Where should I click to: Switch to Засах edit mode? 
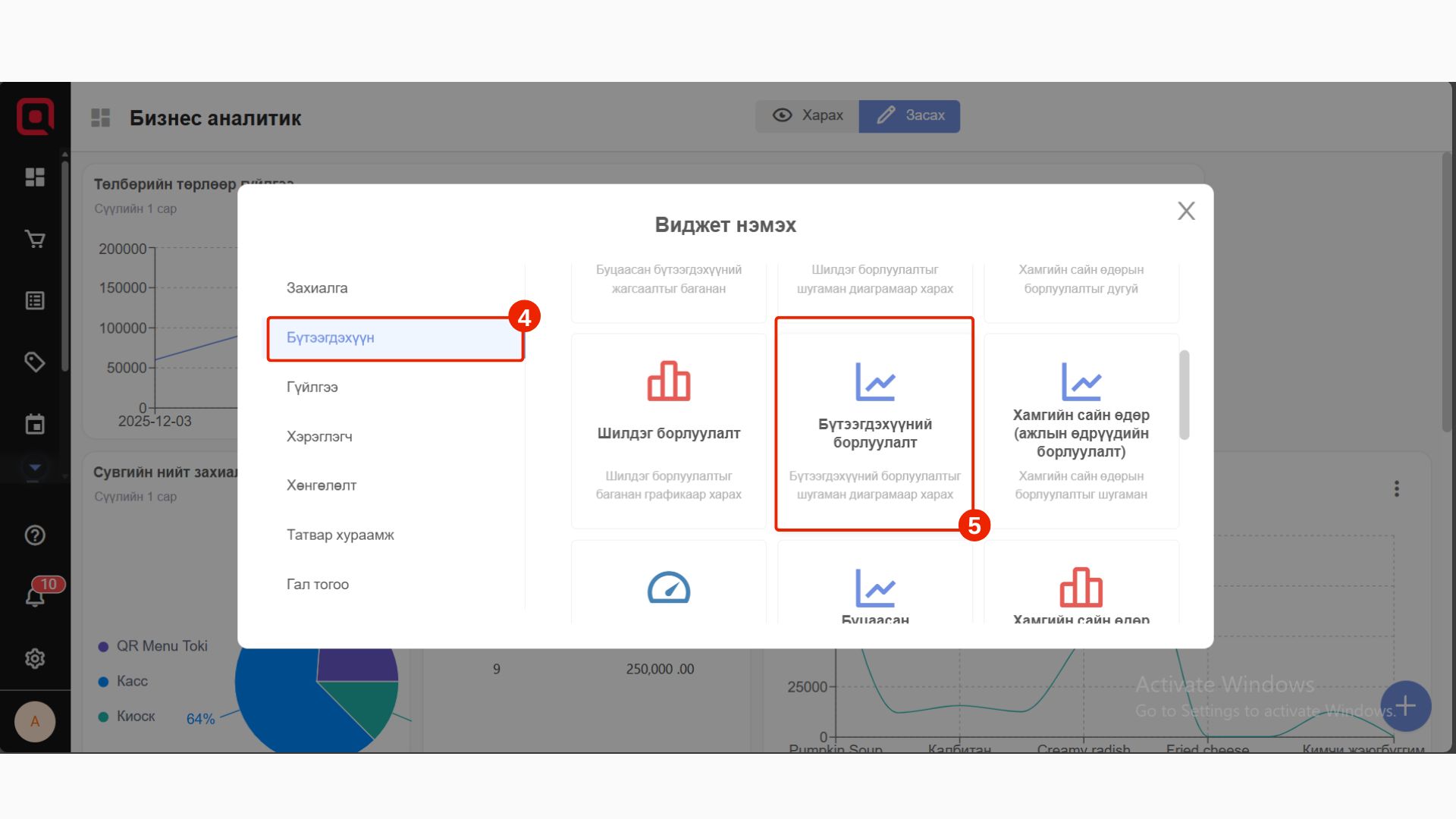tap(910, 115)
